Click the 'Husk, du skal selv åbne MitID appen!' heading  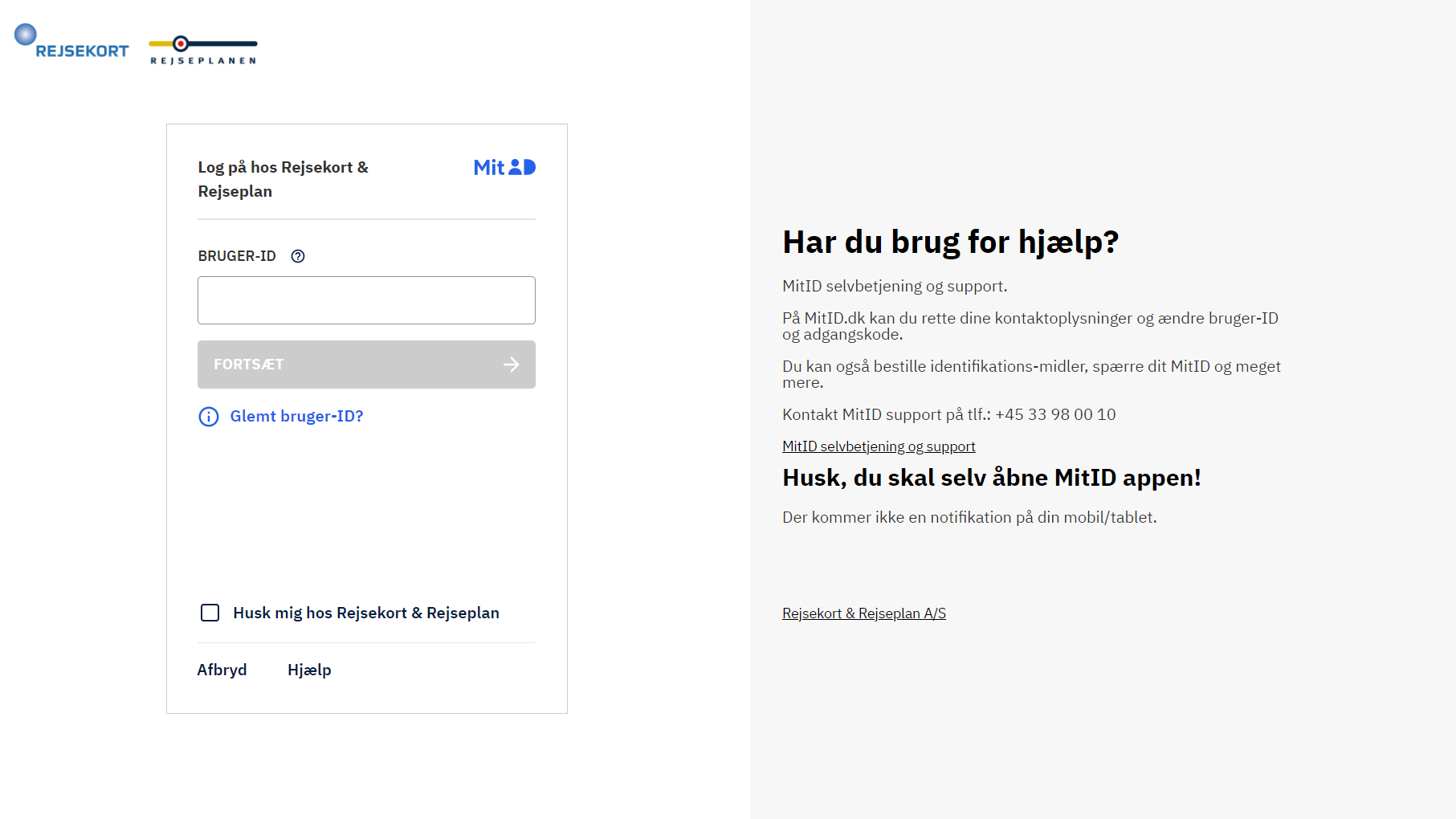991,478
